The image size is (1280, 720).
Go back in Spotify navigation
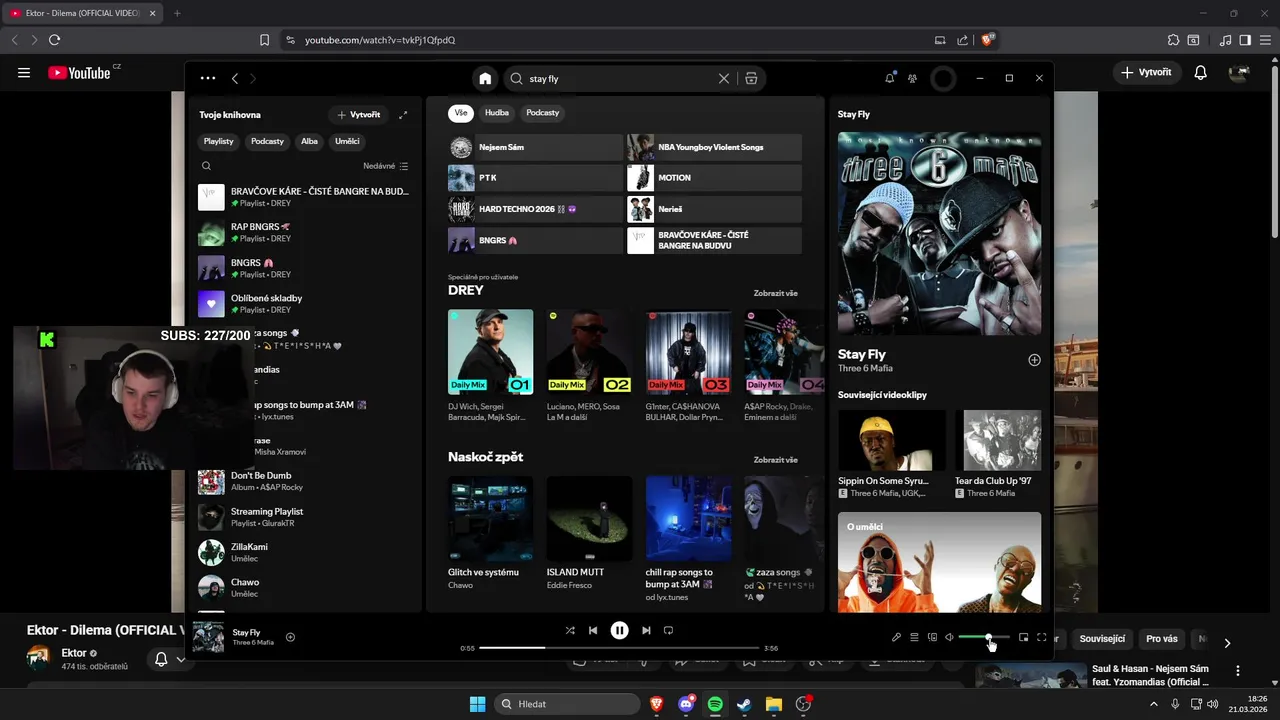click(235, 78)
